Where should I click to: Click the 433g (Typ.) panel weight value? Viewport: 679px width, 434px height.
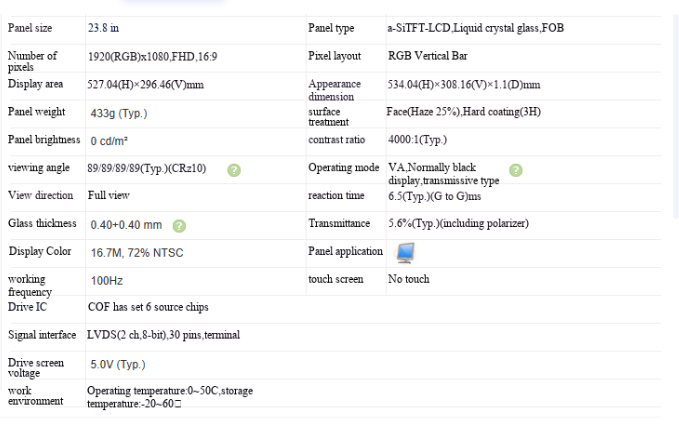click(119, 113)
